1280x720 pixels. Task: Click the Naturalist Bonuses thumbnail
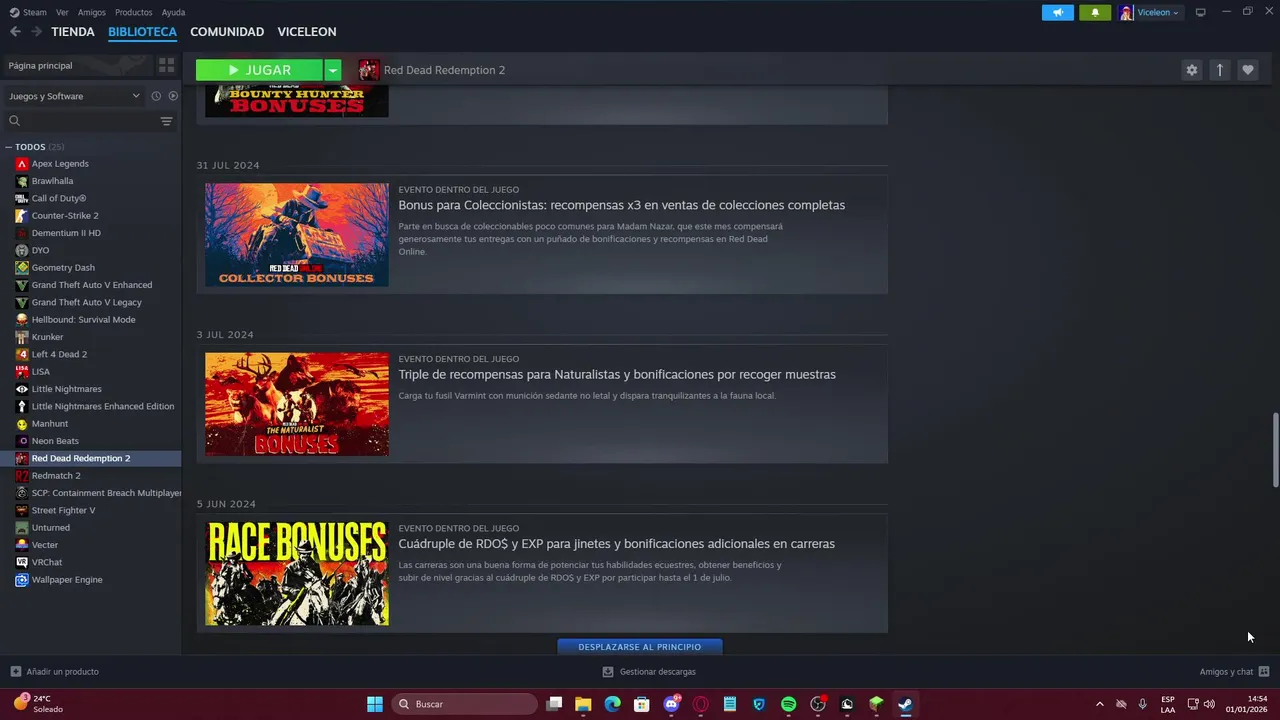[x=297, y=404]
